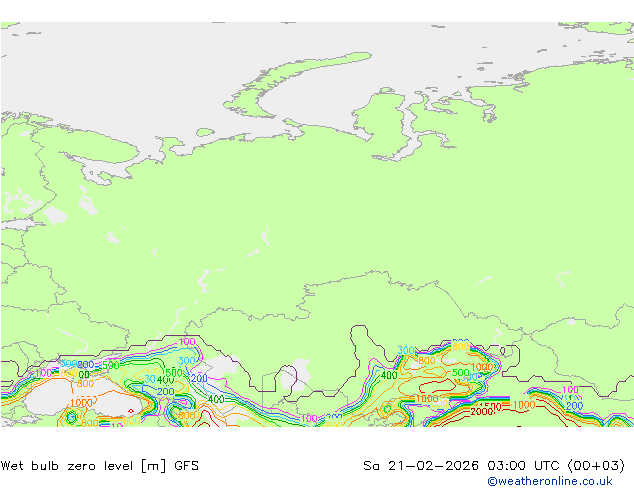This screenshot has width=634, height=490.
Task: Click the red '2000' contour label
Action: (x=482, y=412)
